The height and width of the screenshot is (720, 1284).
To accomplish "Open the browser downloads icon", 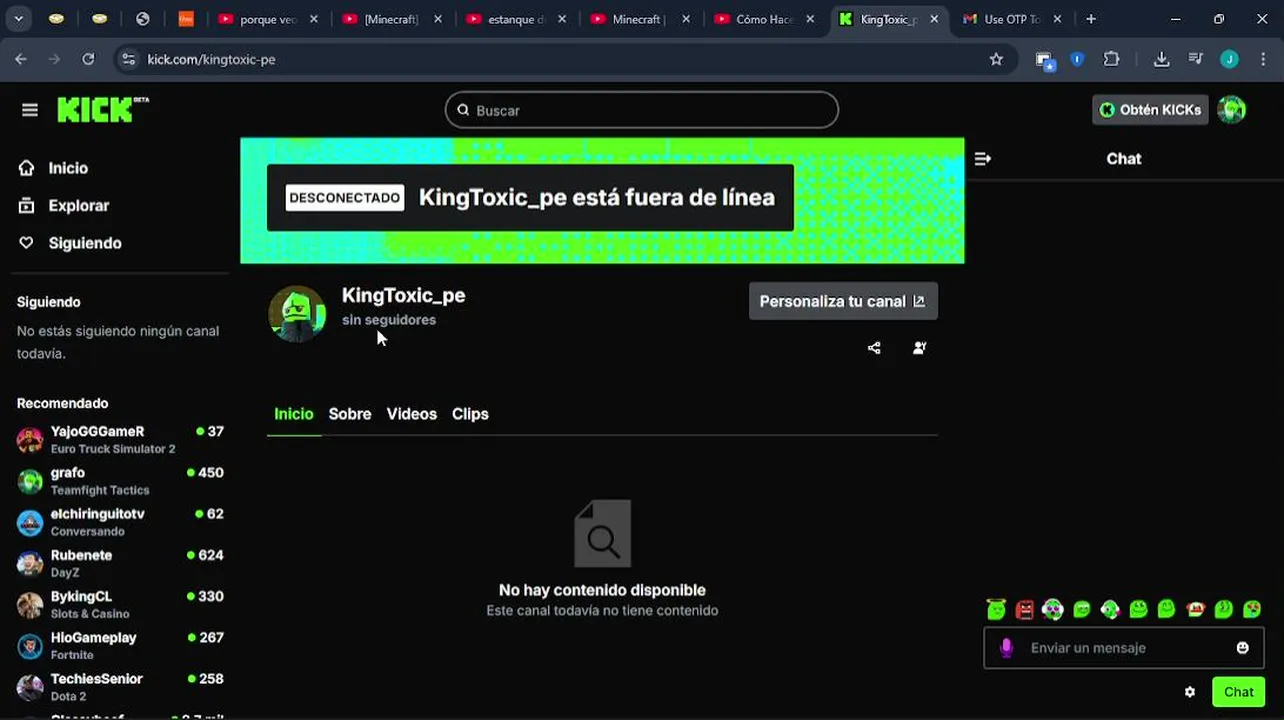I will (x=1161, y=59).
